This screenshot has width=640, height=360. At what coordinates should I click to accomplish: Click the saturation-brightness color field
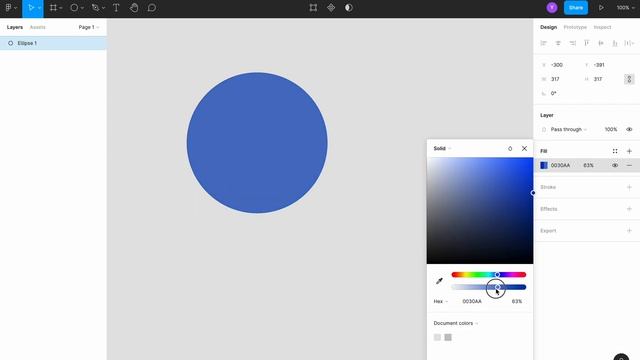(x=480, y=211)
